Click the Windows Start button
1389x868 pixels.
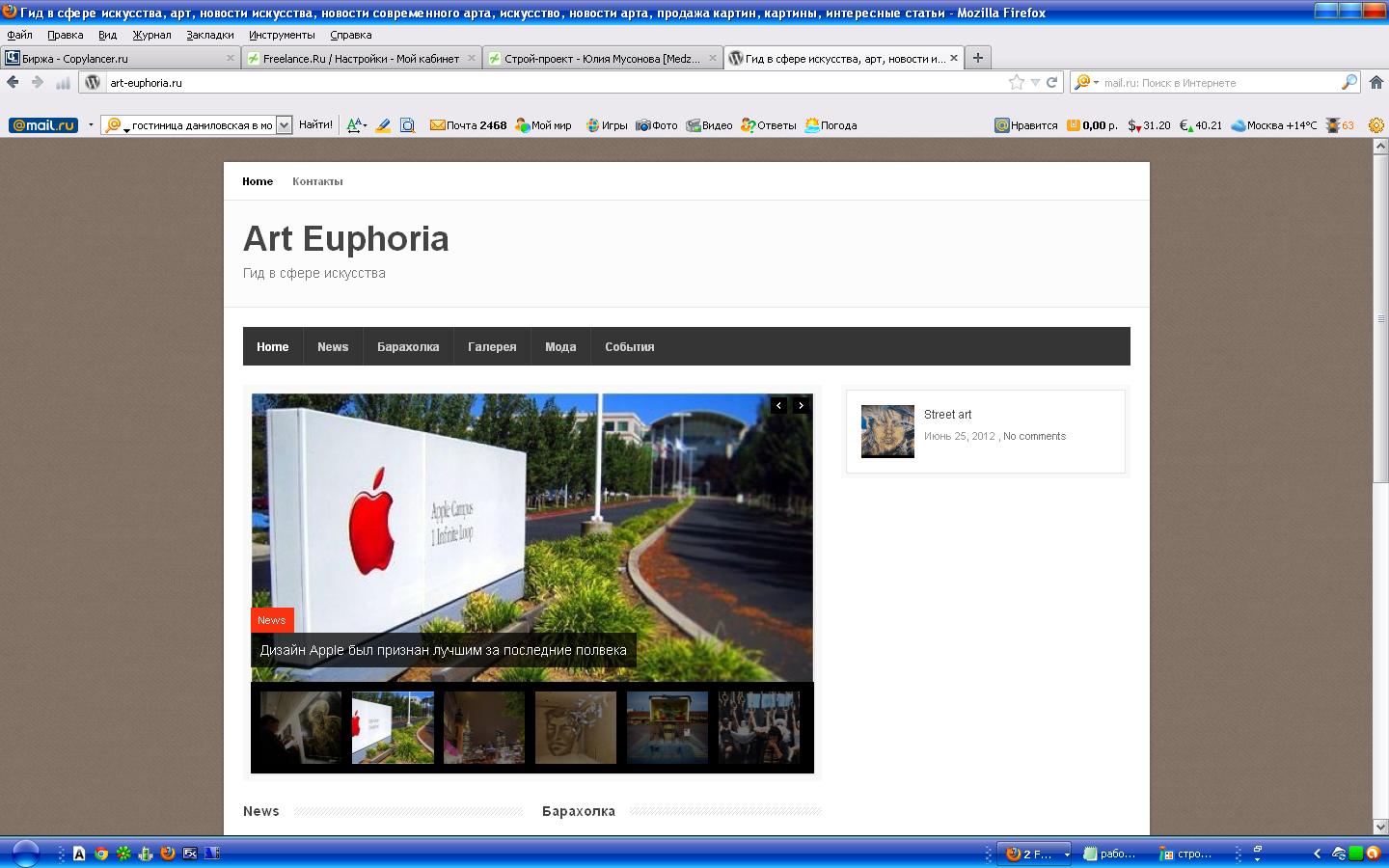[x=24, y=854]
